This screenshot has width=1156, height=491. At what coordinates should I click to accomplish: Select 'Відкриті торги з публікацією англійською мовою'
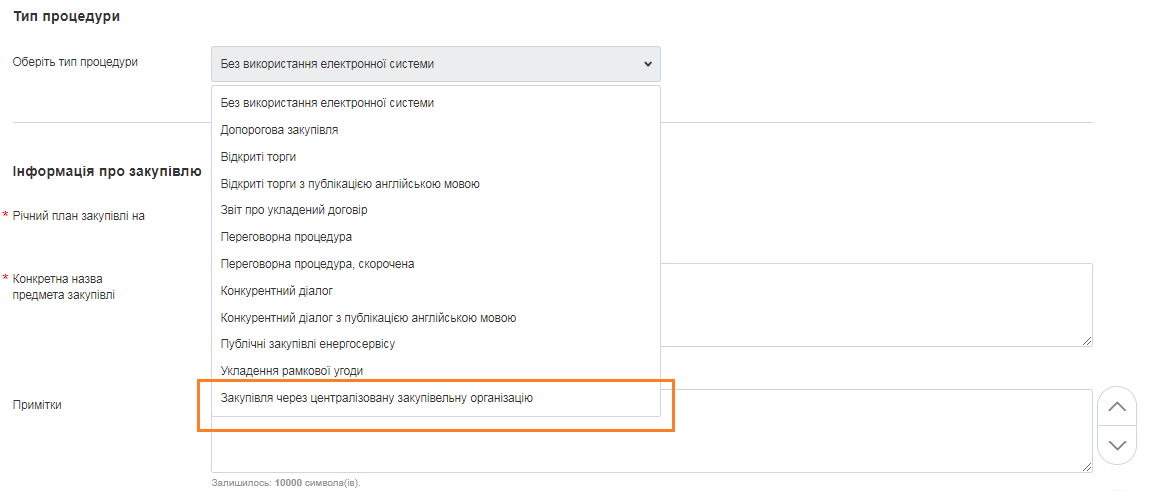tap(350, 183)
